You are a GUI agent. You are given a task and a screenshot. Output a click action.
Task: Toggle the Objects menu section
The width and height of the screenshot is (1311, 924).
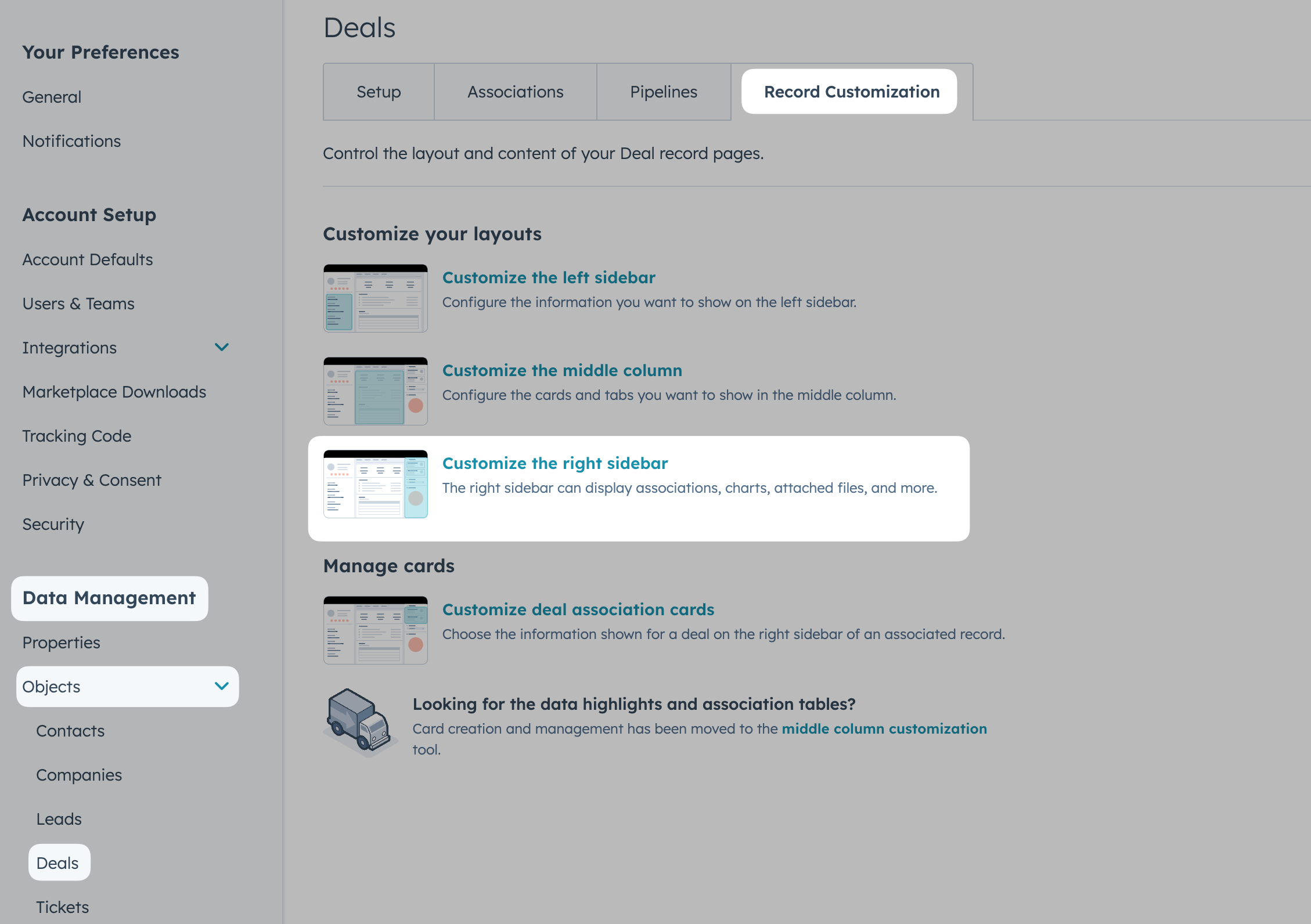52,687
